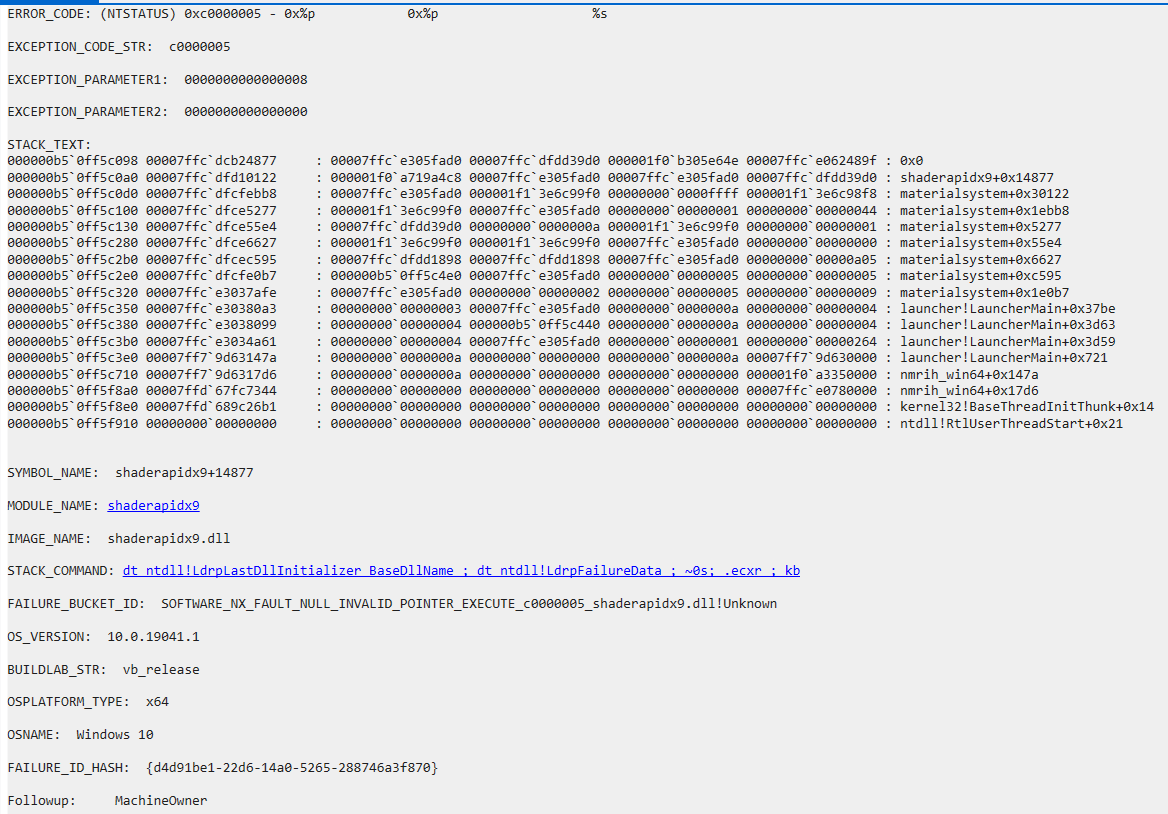Select the FAILURE_BUCKET_ID value SOFTWARE_NX_FAULT_NULL_INVALID_POINTER_EXECUTE

pos(469,603)
